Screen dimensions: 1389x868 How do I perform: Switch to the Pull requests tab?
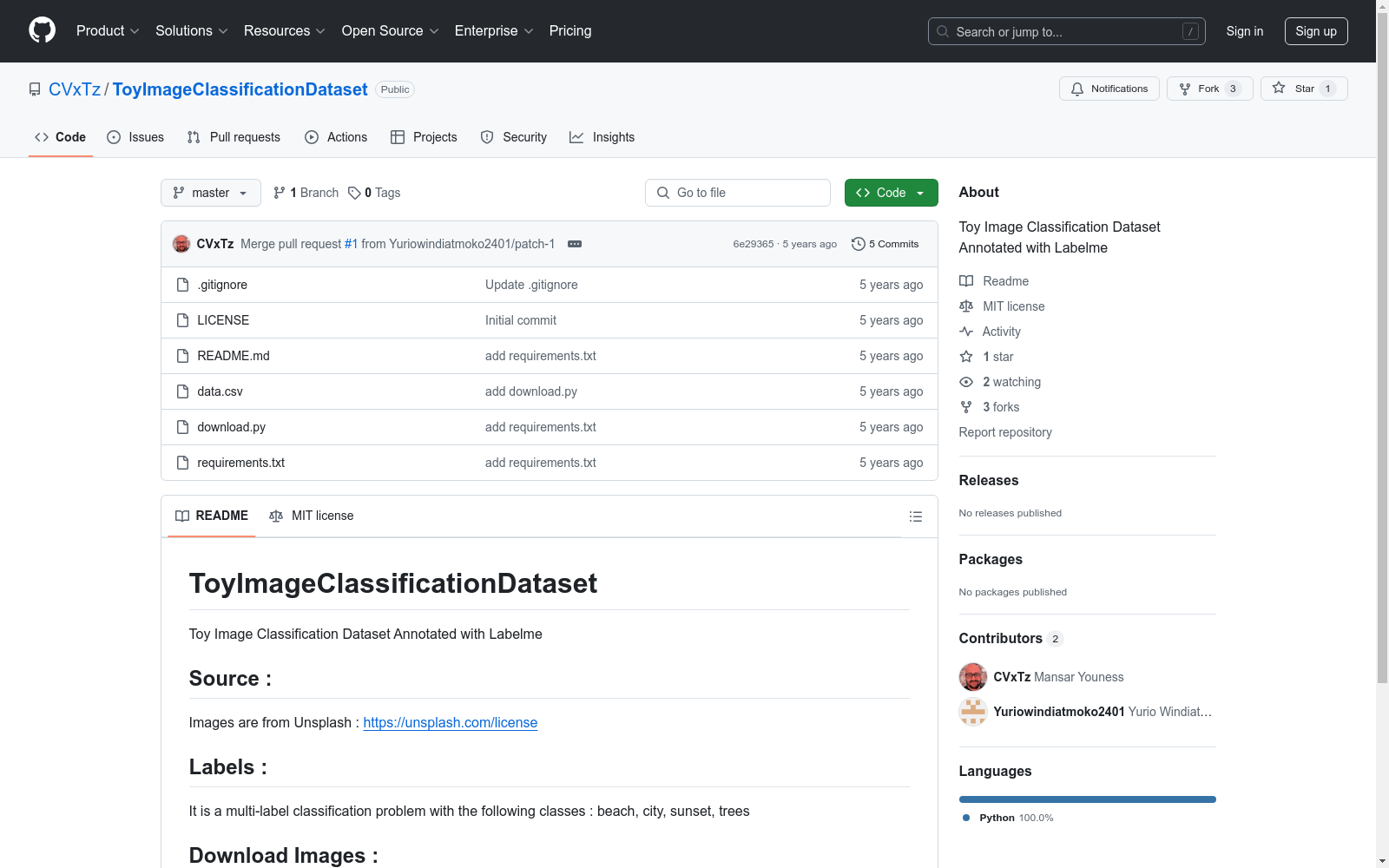(x=234, y=137)
